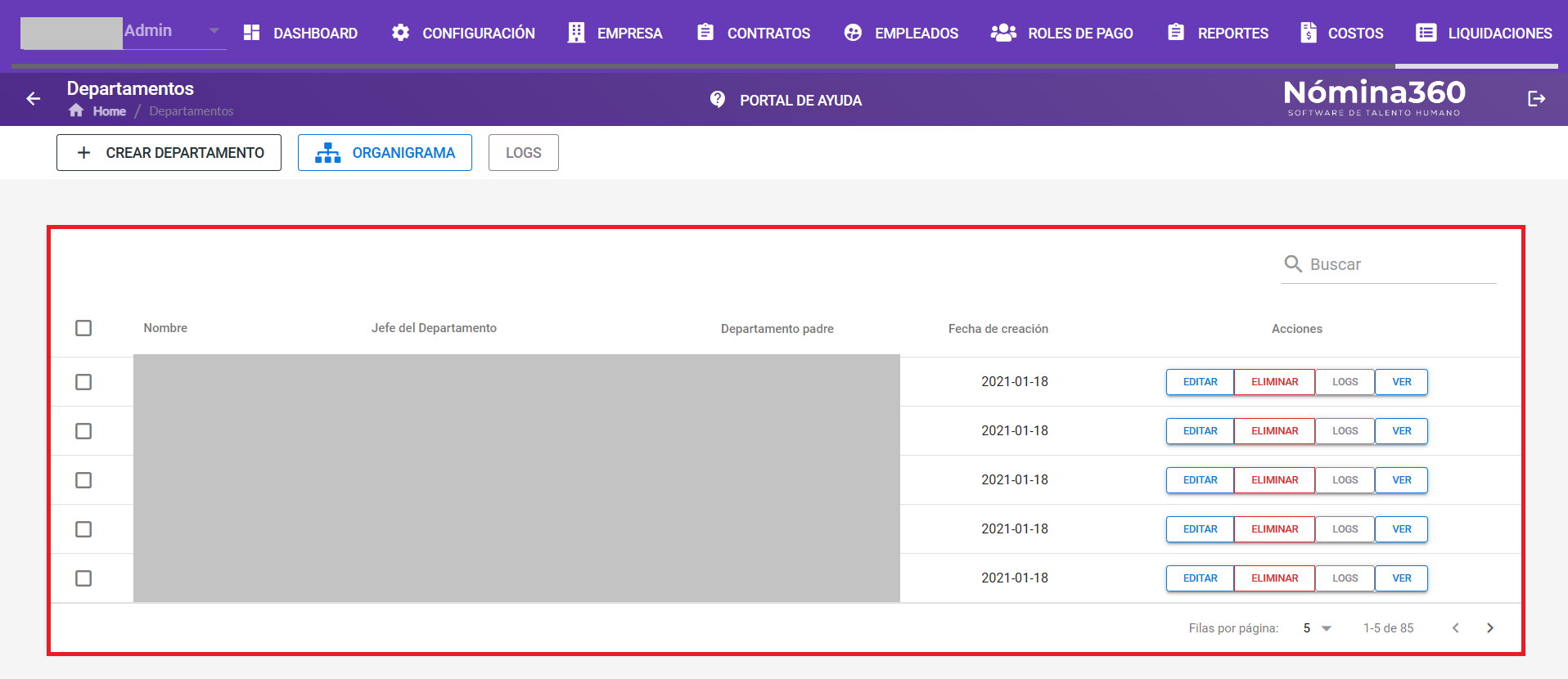Viewport: 1568px width, 679px height.
Task: Click the Nómina360 logo
Action: 1374,98
